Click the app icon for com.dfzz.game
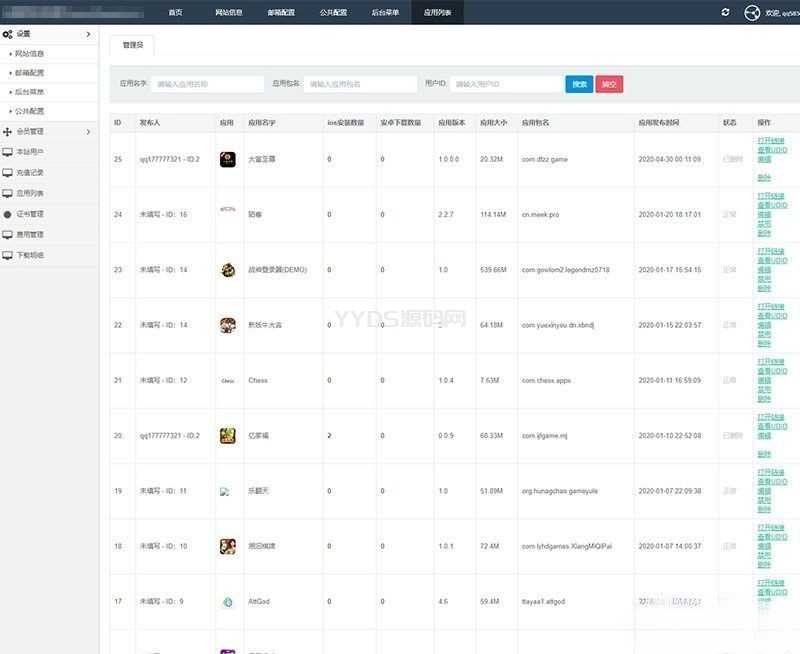 tap(227, 159)
